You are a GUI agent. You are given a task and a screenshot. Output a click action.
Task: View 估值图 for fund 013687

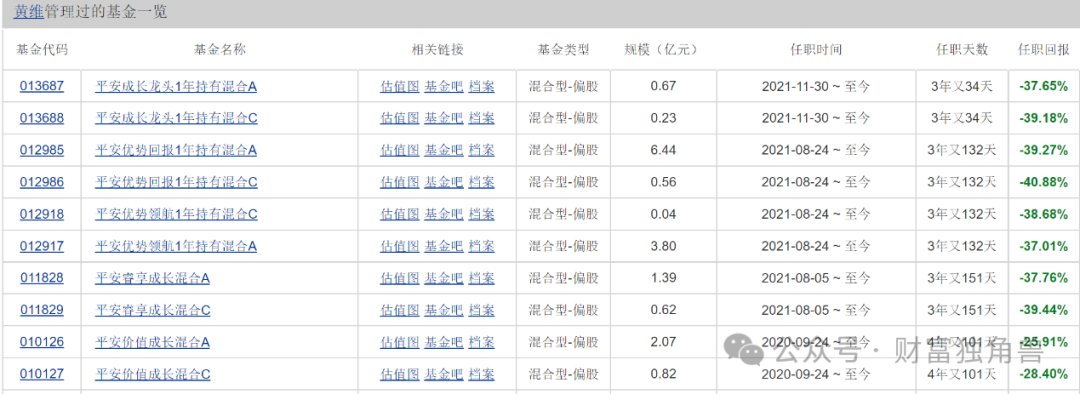click(399, 86)
